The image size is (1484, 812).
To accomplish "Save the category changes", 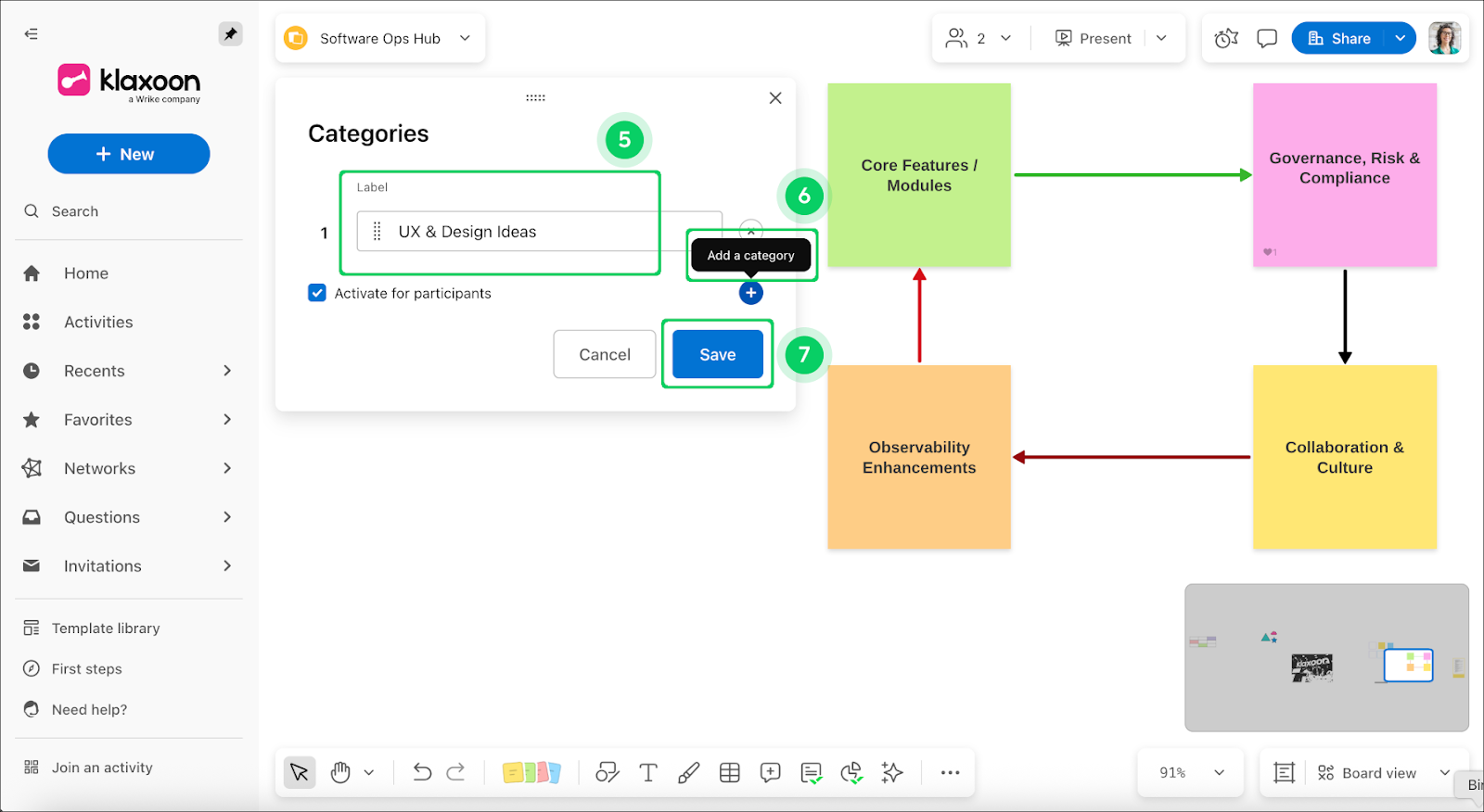I will [717, 354].
